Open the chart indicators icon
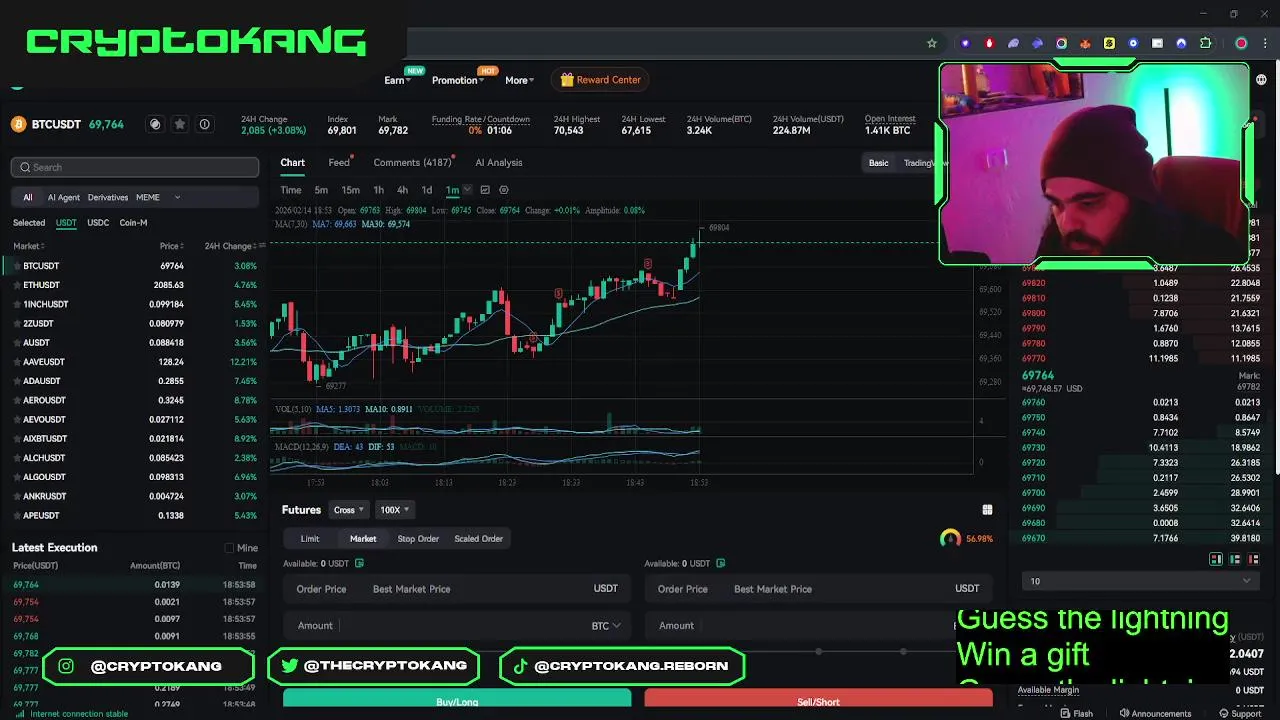This screenshot has width=1280, height=720. [485, 190]
